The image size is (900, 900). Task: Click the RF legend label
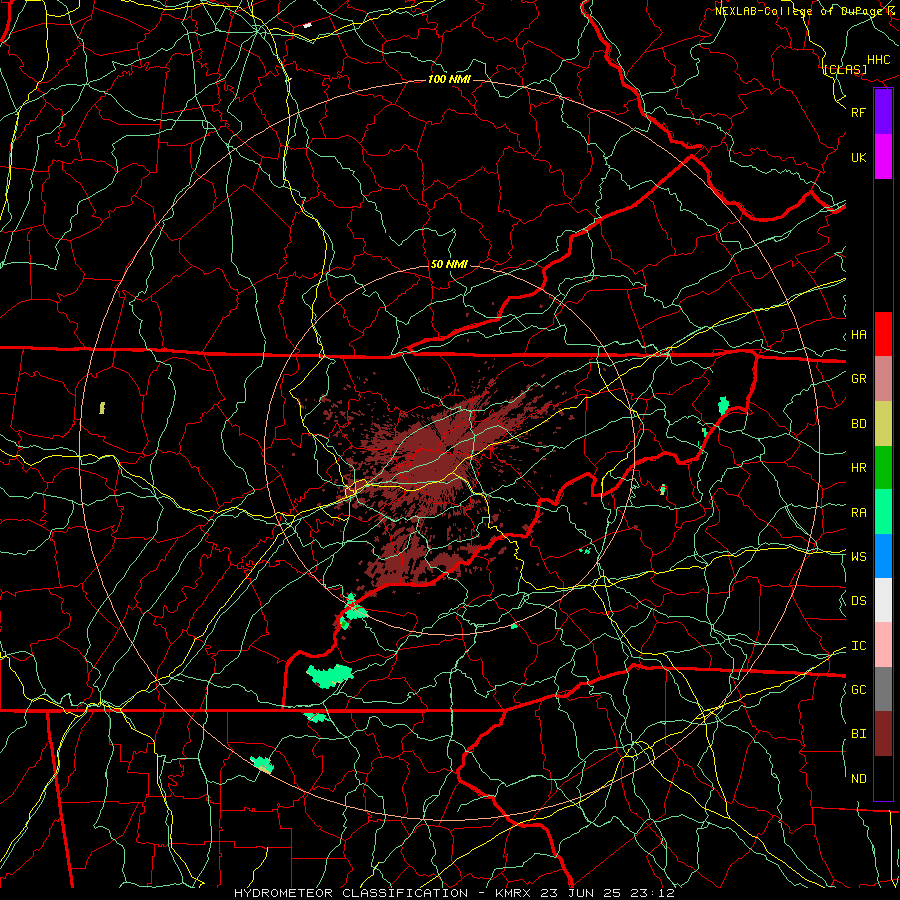[x=859, y=112]
